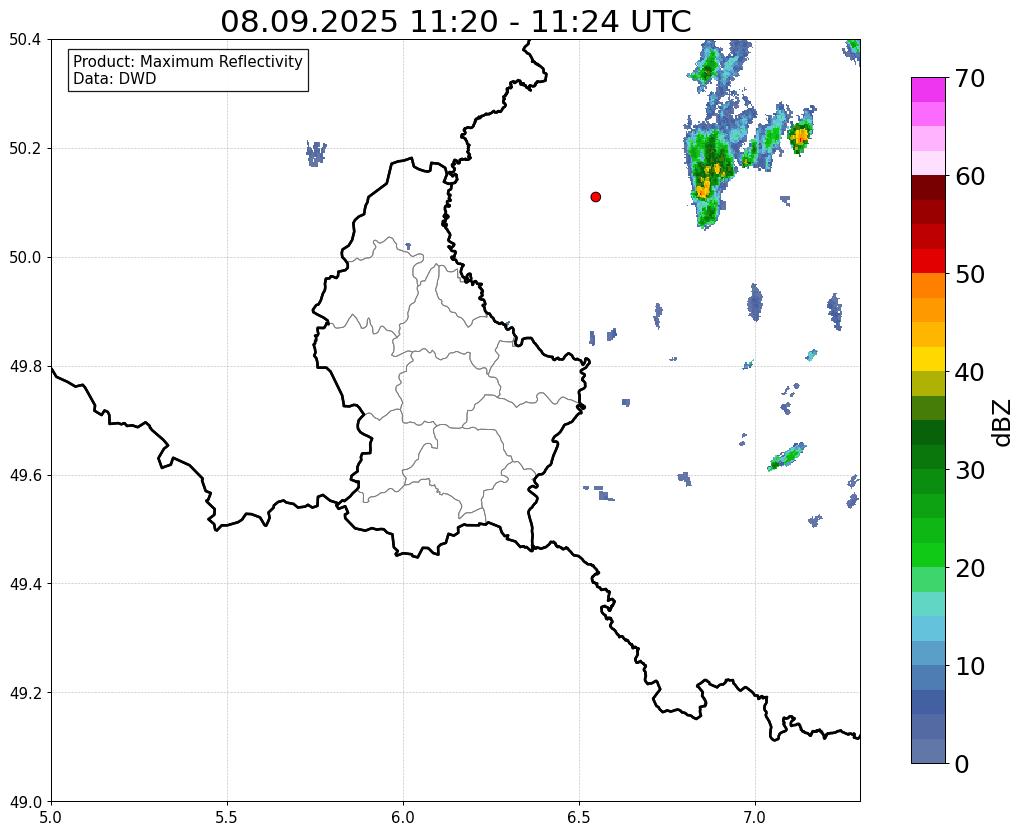Click the latitude axis label "49.6"
The image size is (1023, 834).
(25, 475)
